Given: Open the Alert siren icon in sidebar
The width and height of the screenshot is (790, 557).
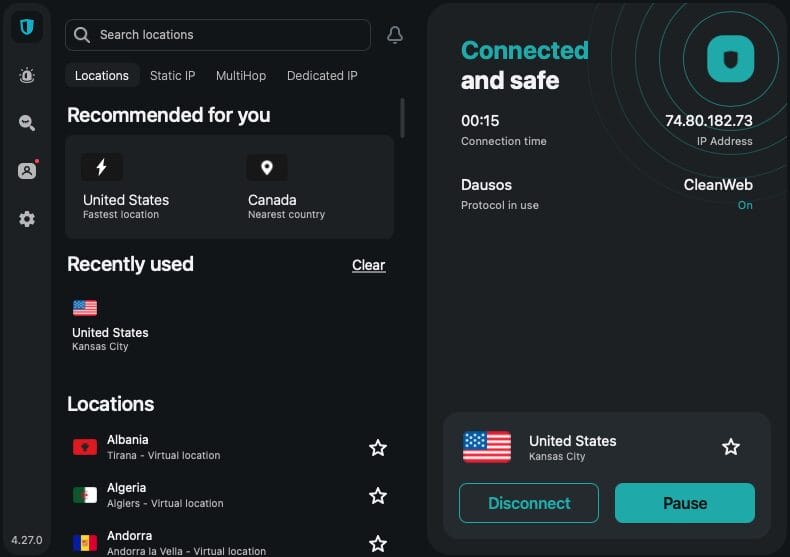Looking at the screenshot, I should pos(27,76).
